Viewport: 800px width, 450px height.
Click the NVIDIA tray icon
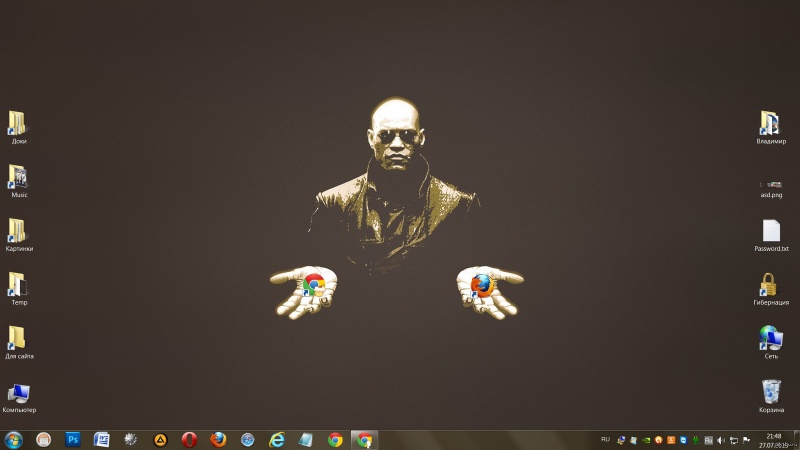pyautogui.click(x=646, y=440)
